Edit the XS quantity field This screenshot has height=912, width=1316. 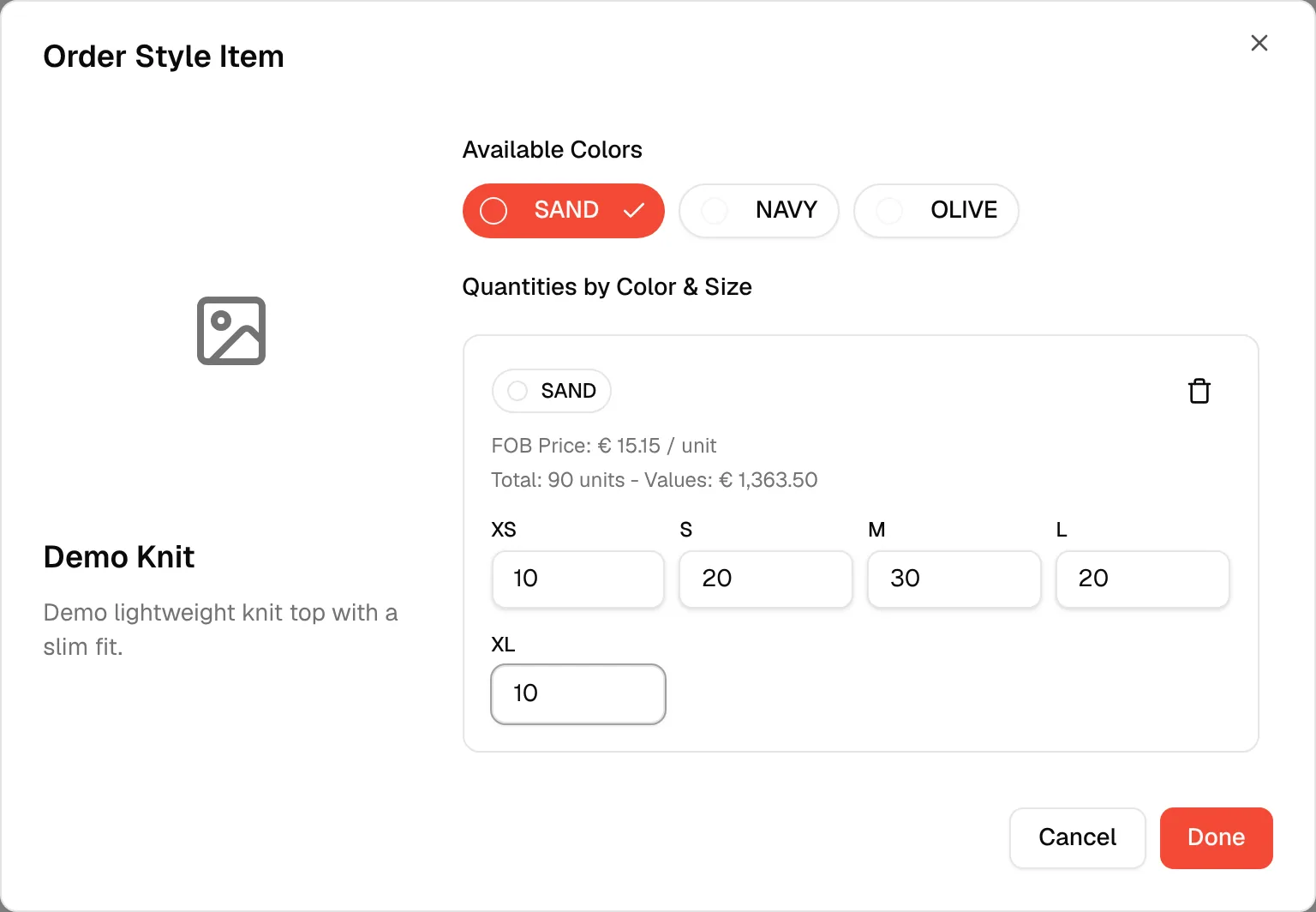click(578, 579)
